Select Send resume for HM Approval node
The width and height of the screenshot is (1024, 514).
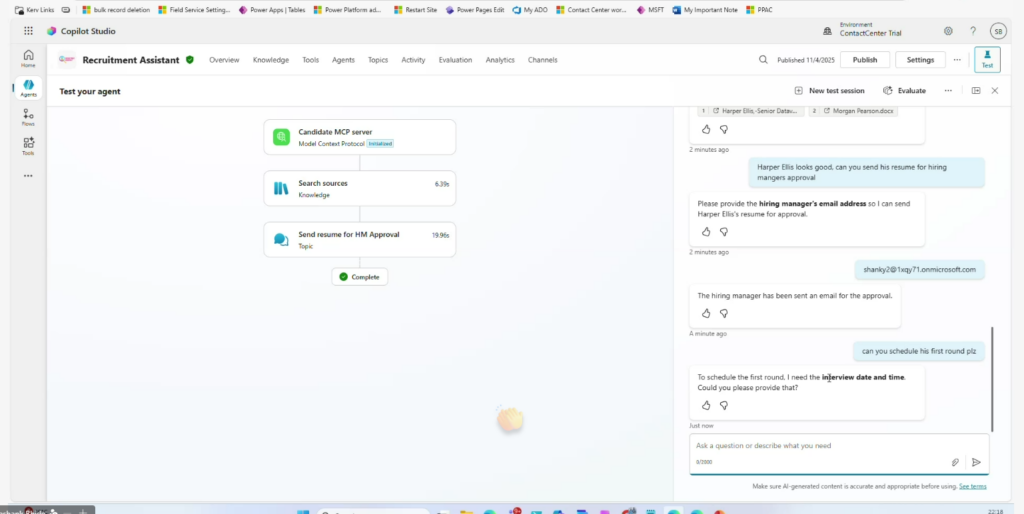click(360, 240)
